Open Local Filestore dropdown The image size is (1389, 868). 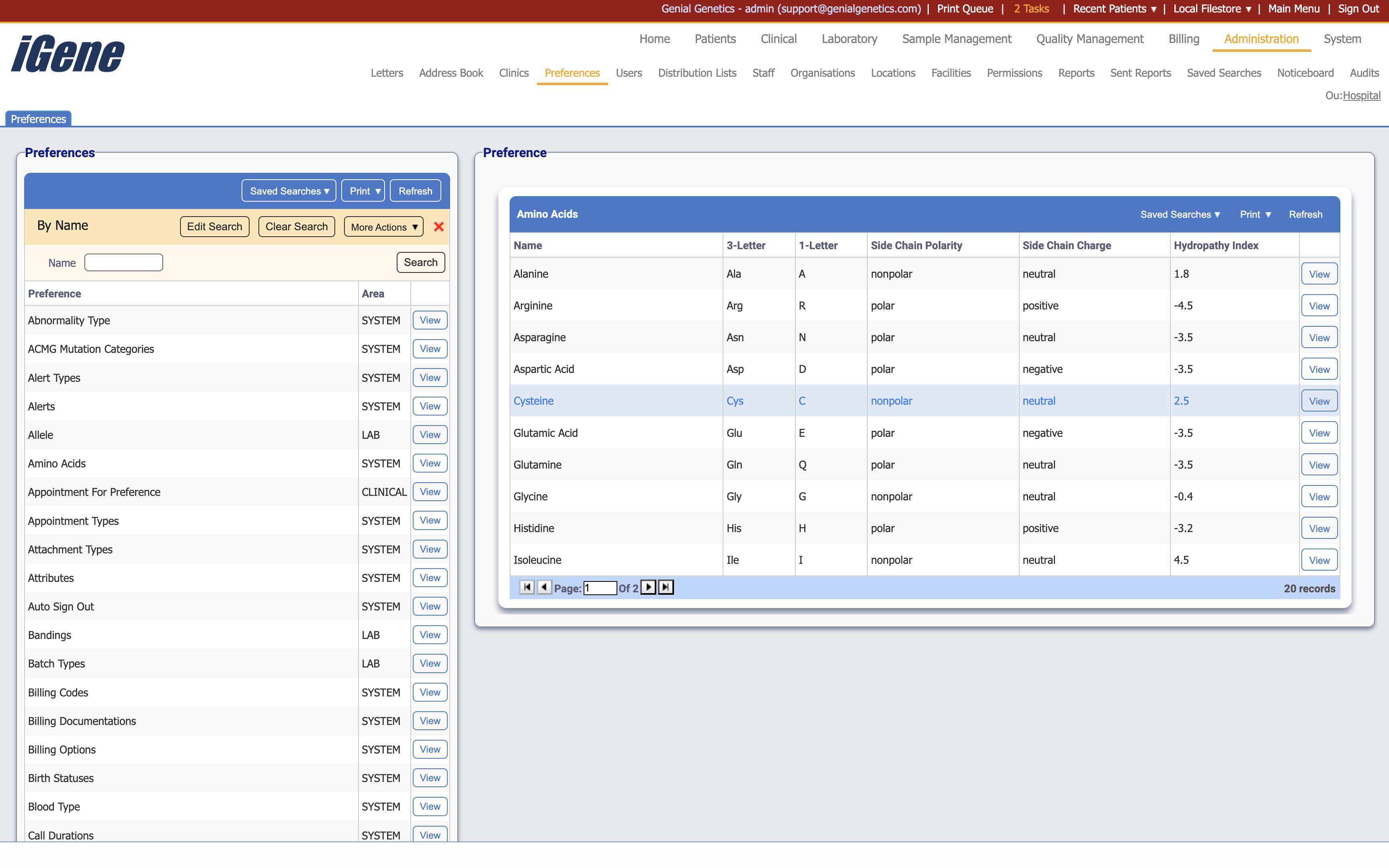click(x=1212, y=8)
